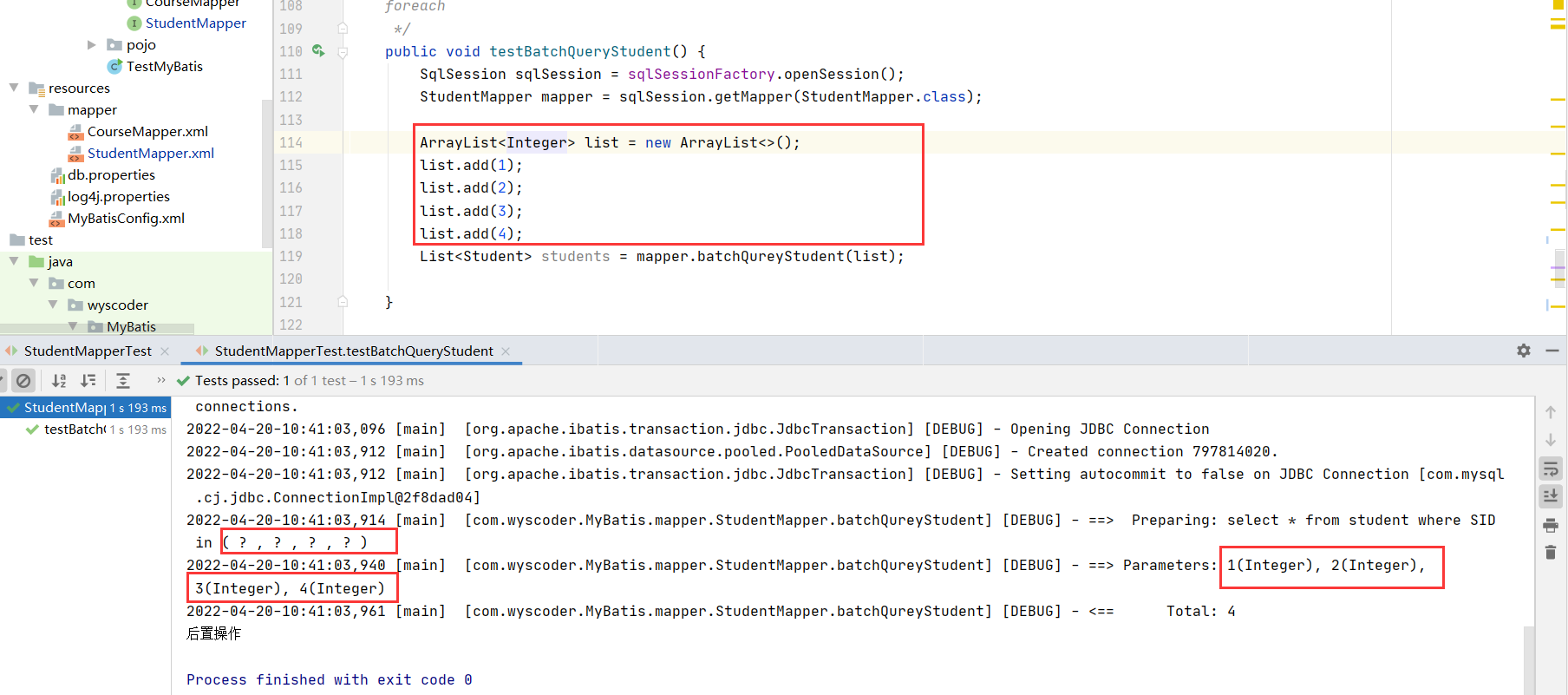Open CourseMapper.xml file
This screenshot has width=1568, height=695.
(x=147, y=131)
